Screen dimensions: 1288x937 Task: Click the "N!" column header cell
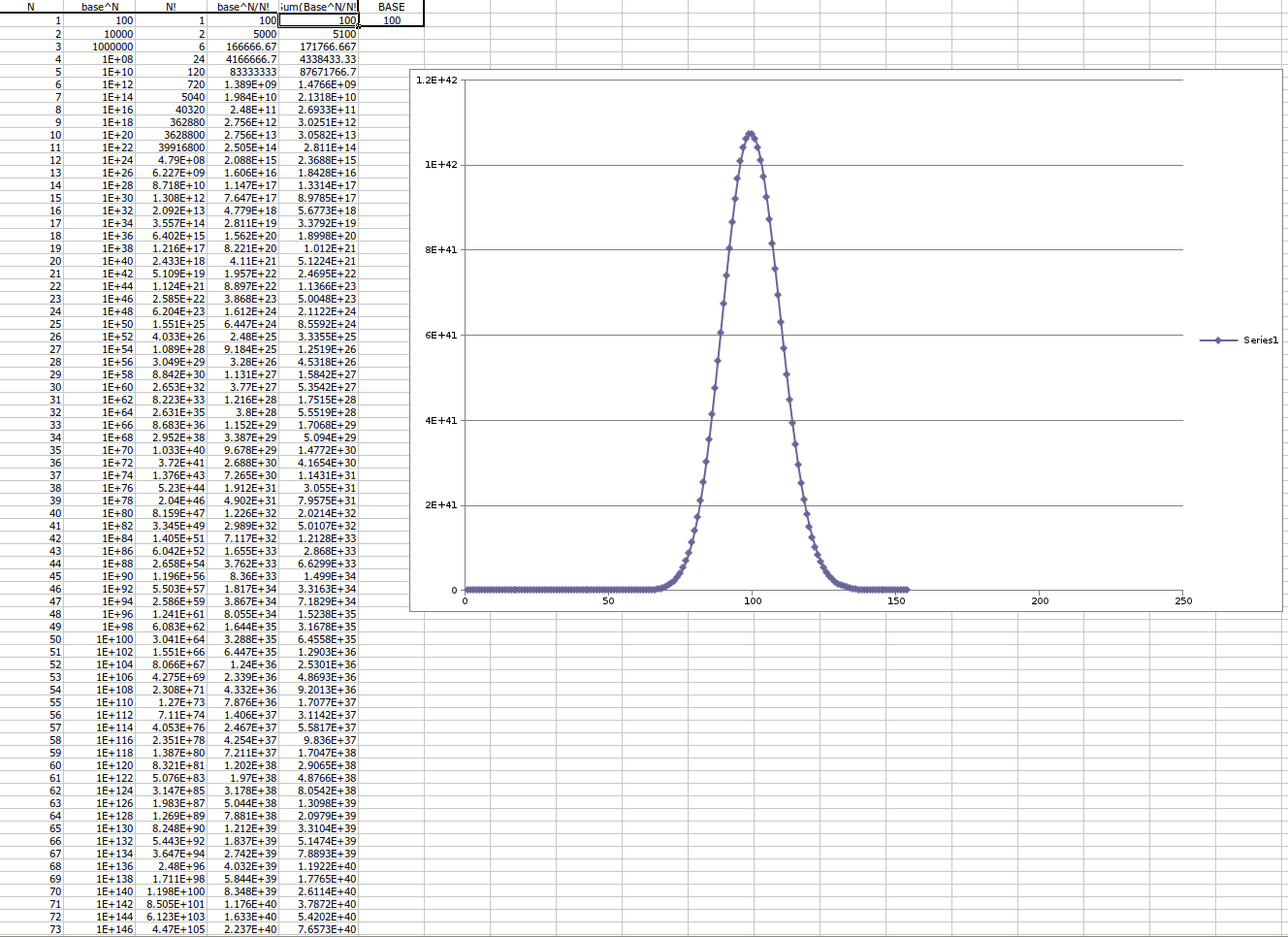point(171,7)
